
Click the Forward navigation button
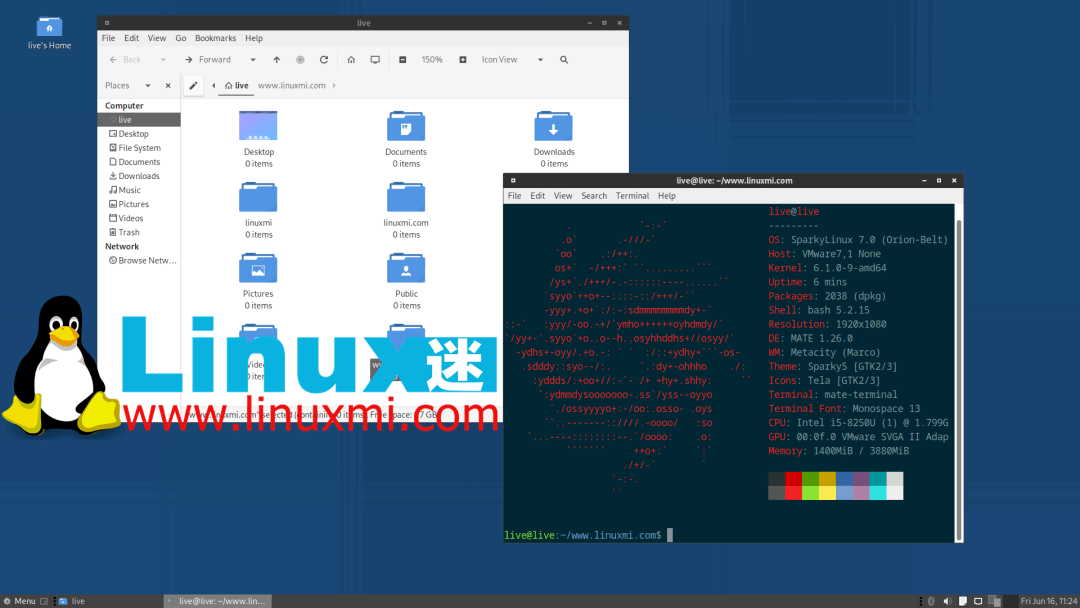(x=208, y=60)
